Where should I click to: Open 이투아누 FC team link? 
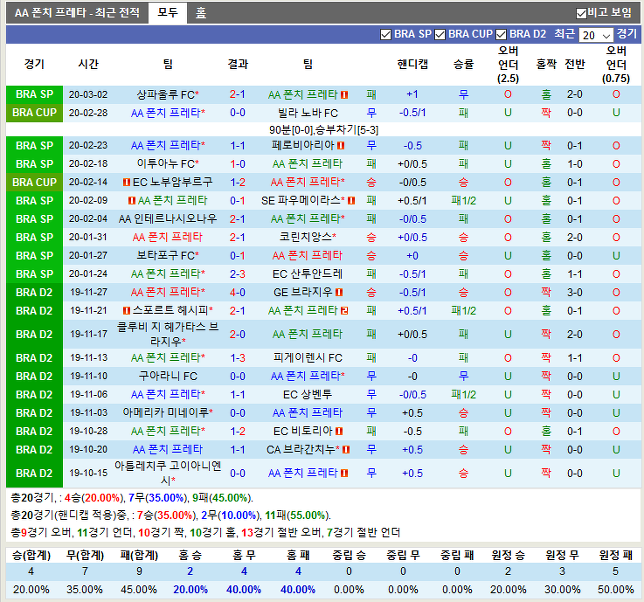tap(168, 164)
